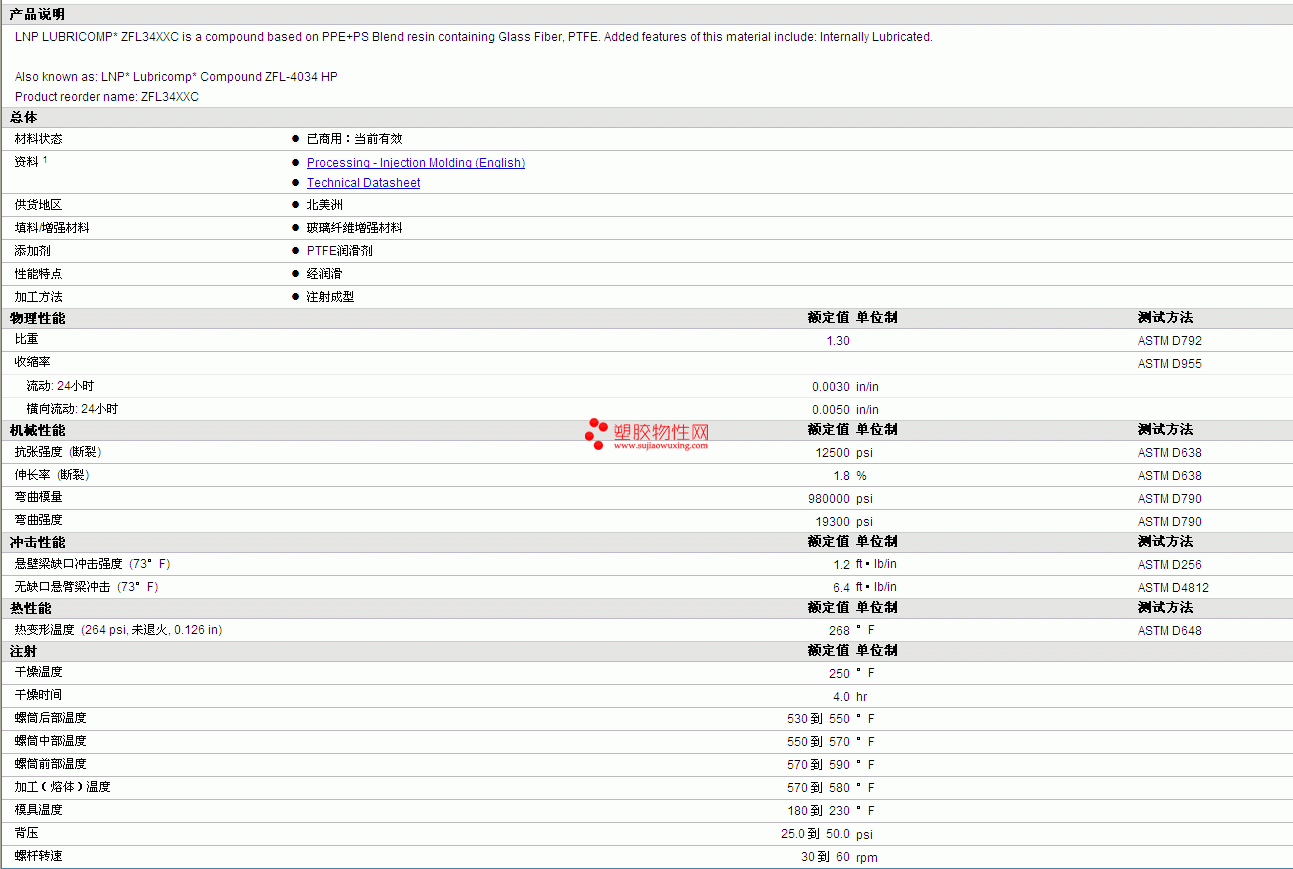
Task: Click the 弯曲模量 row label
Action: pos(38,497)
